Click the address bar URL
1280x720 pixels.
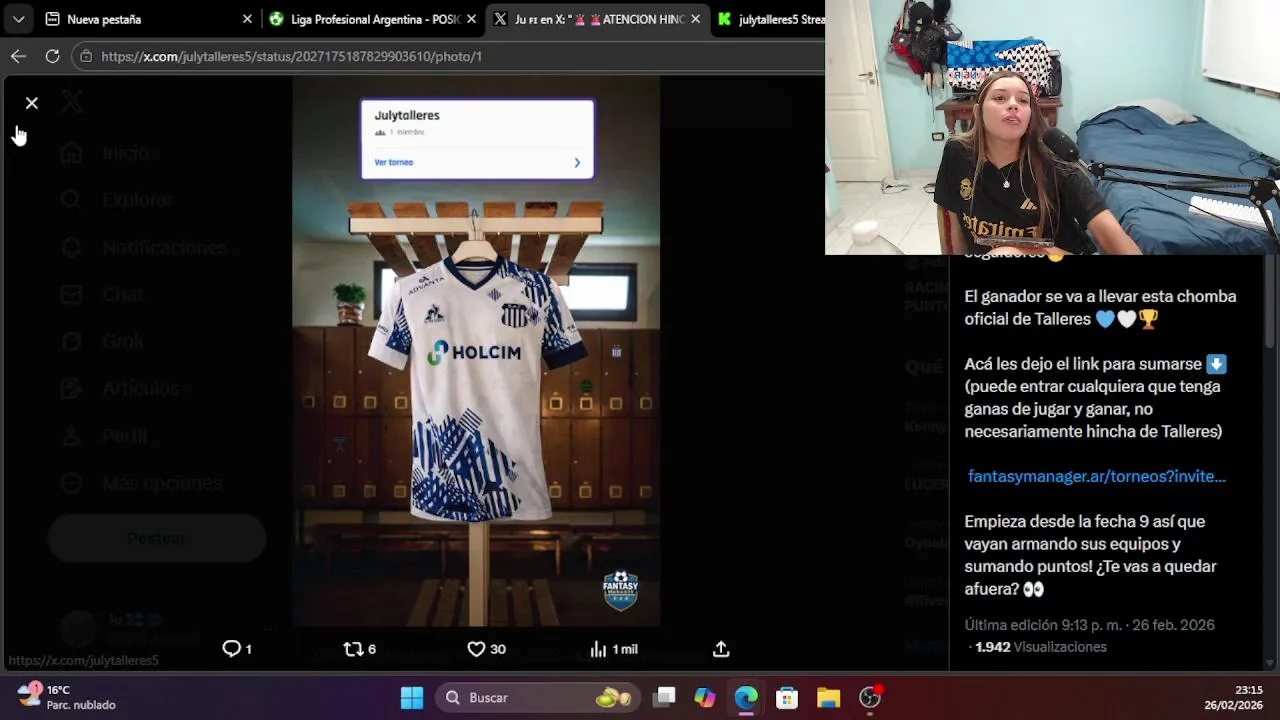(x=291, y=56)
